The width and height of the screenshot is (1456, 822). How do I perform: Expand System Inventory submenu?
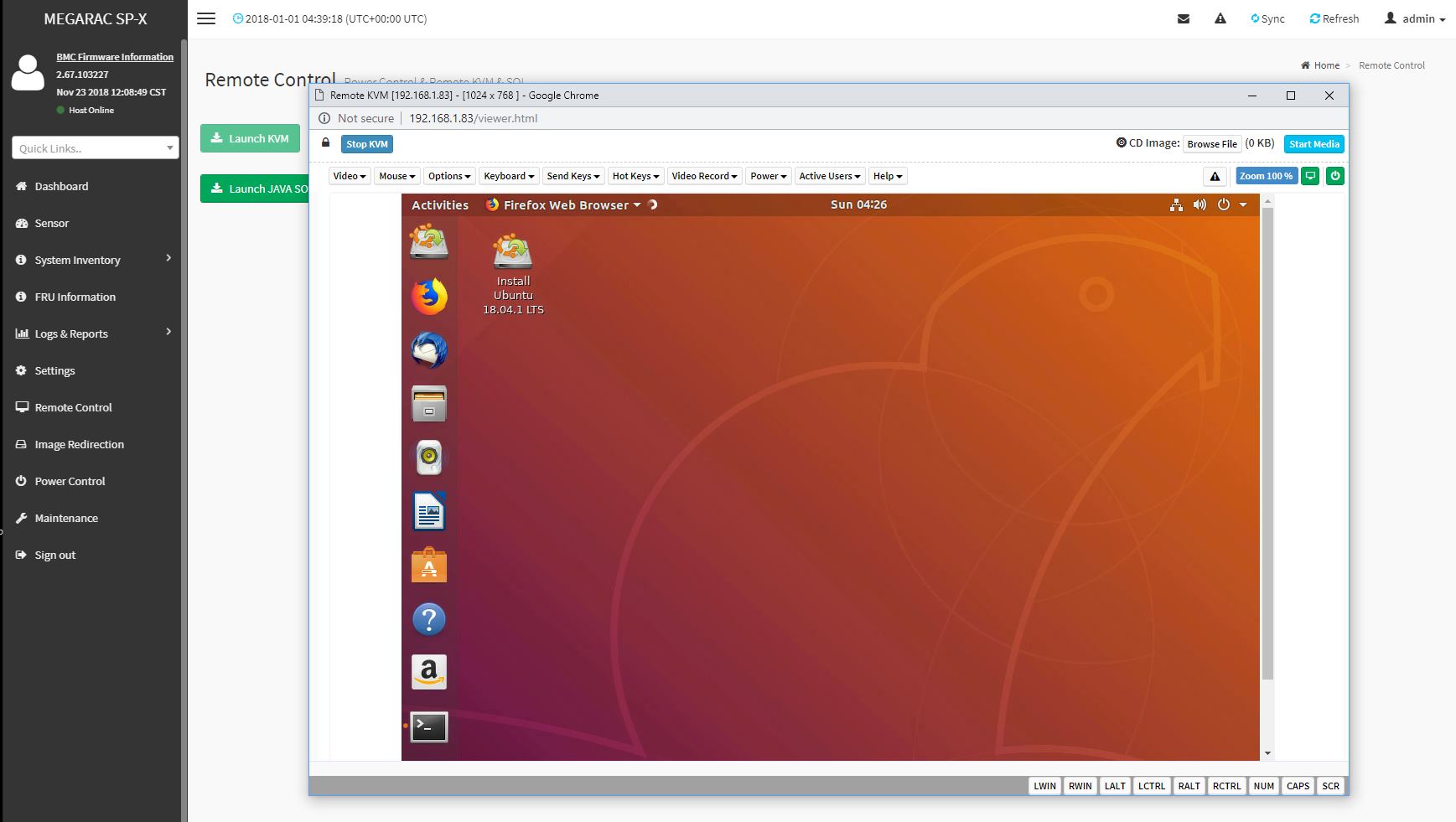coord(94,260)
